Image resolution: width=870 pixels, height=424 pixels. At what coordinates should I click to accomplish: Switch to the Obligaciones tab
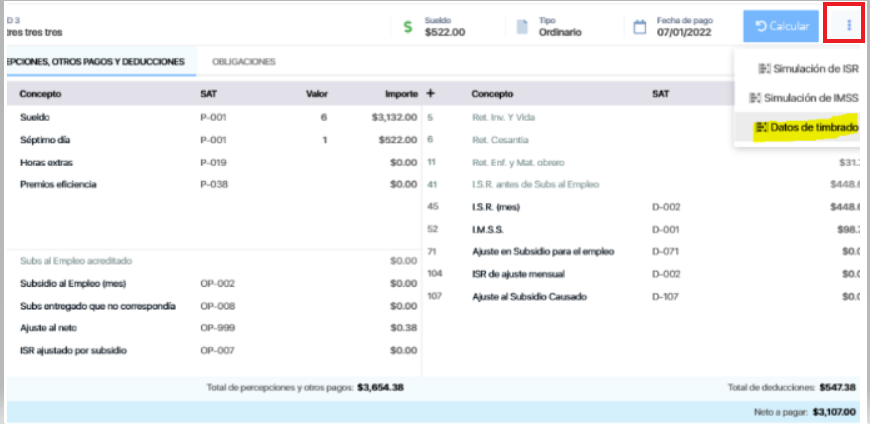pos(243,62)
